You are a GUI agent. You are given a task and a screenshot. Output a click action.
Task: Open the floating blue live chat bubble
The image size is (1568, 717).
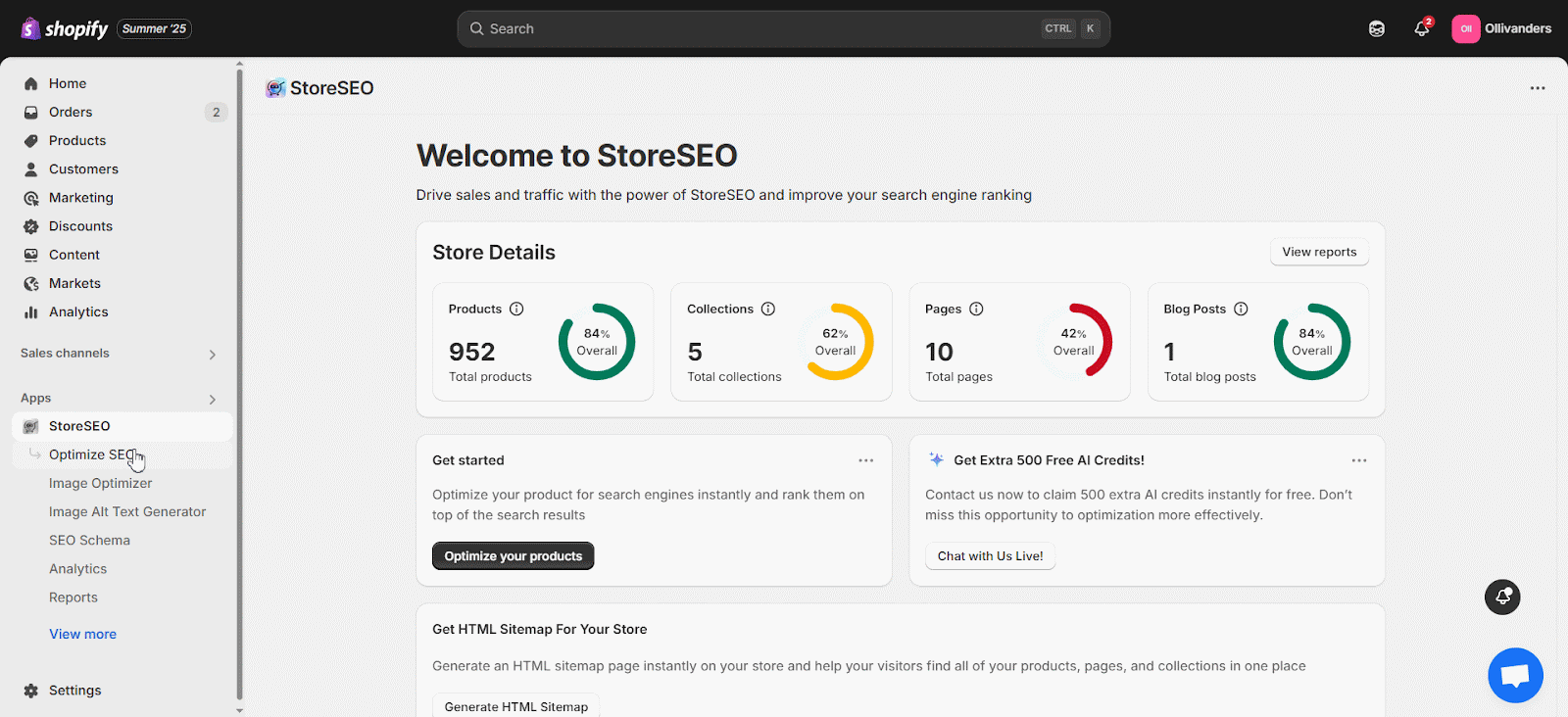click(x=1515, y=675)
